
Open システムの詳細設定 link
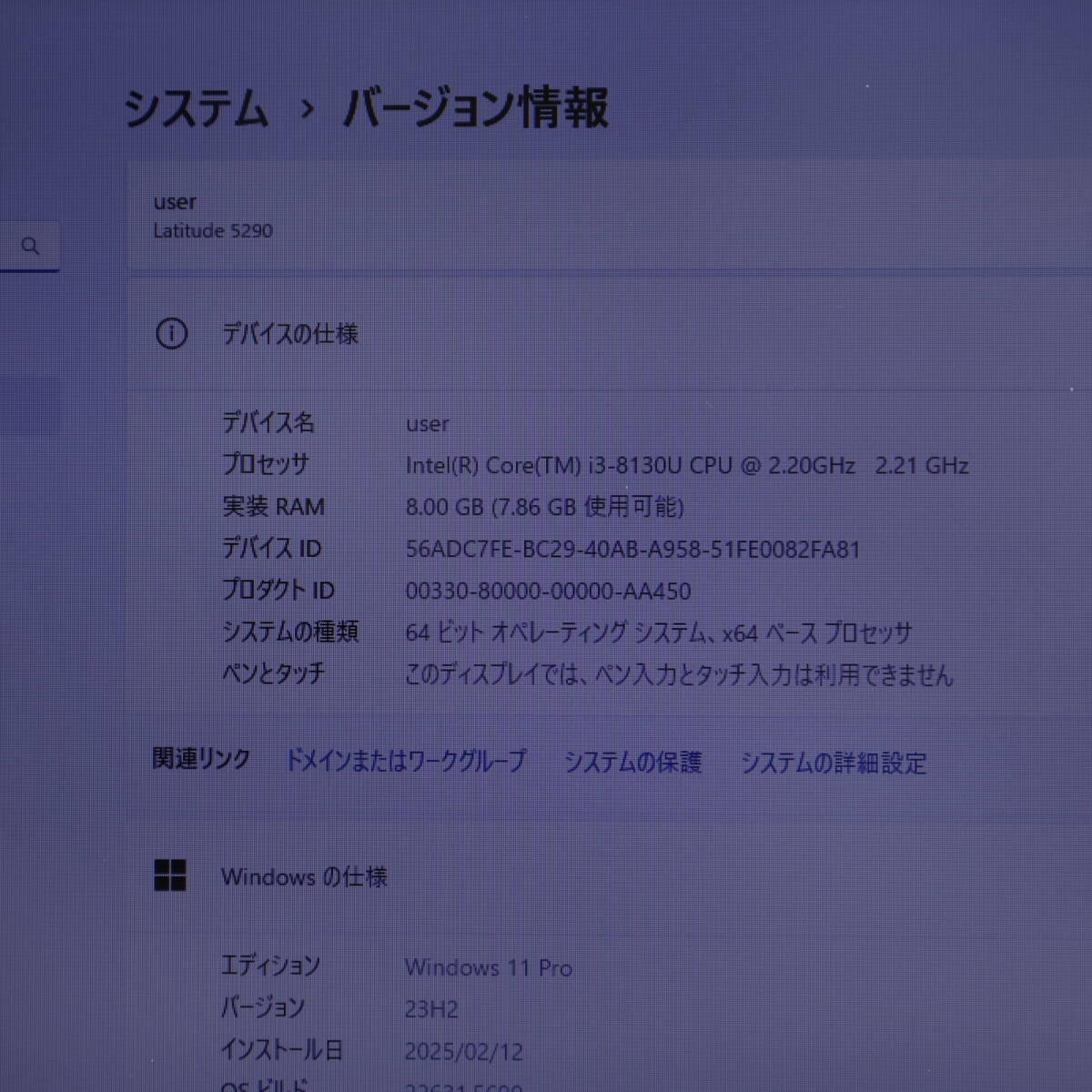pos(833,763)
